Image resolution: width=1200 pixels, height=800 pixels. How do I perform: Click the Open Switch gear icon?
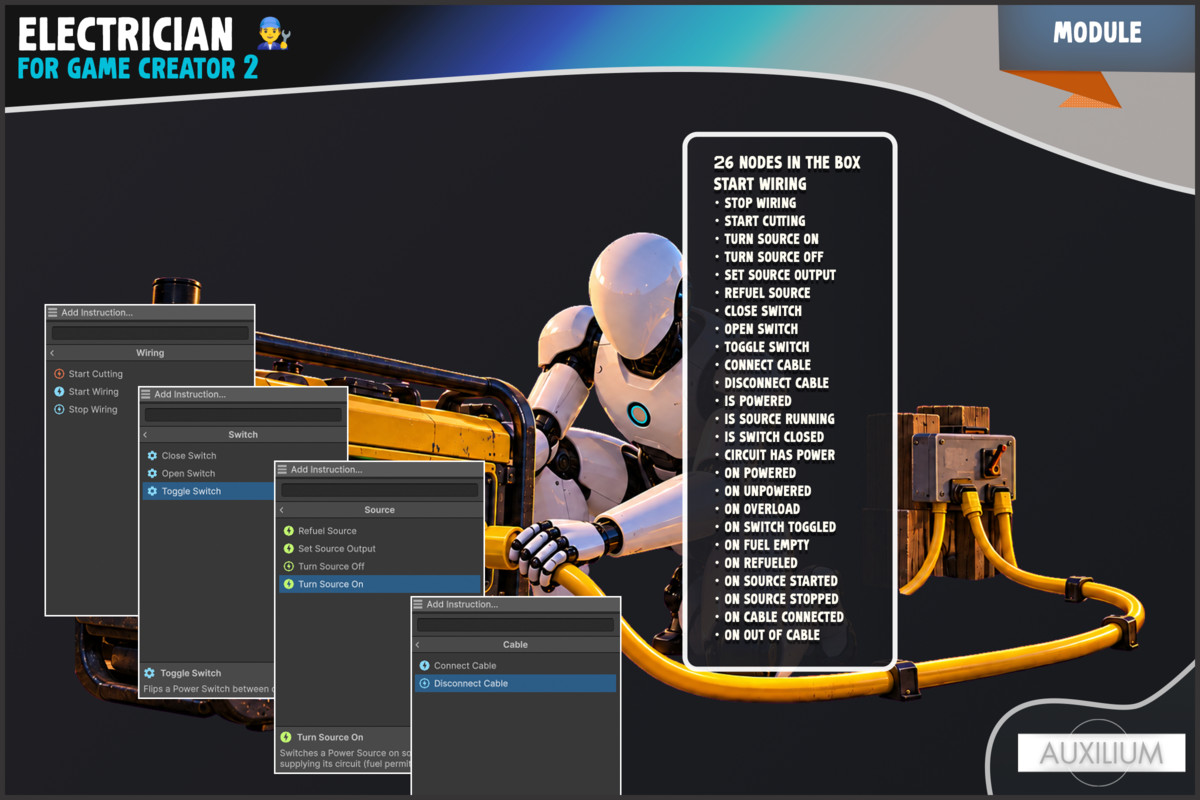[x=152, y=473]
